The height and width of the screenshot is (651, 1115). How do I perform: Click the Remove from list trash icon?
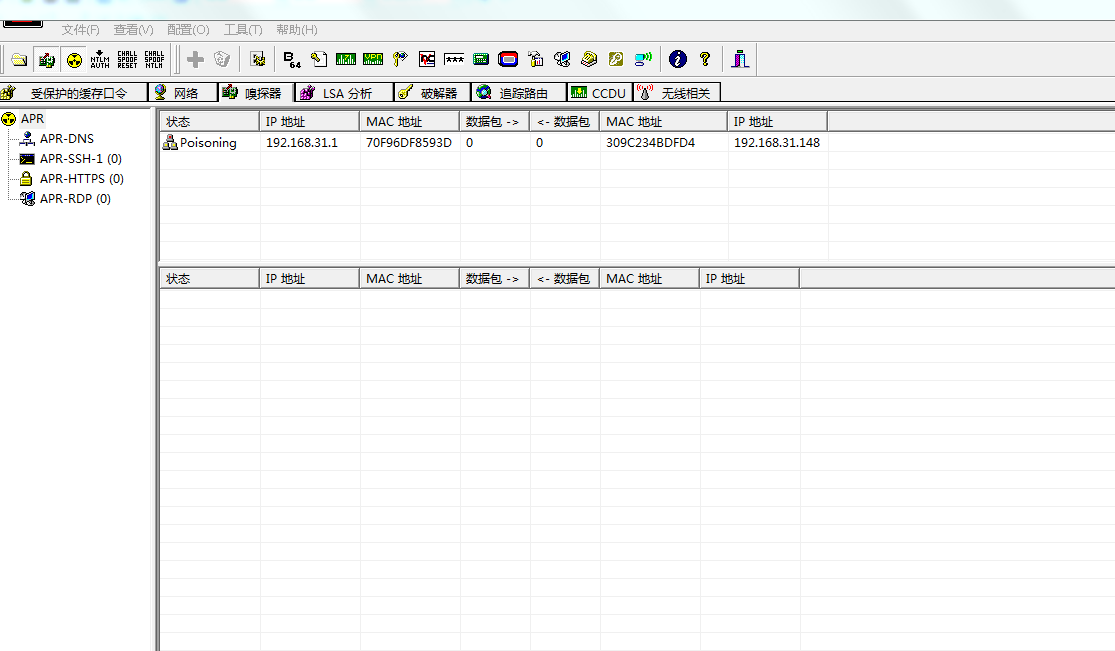pyautogui.click(x=222, y=60)
